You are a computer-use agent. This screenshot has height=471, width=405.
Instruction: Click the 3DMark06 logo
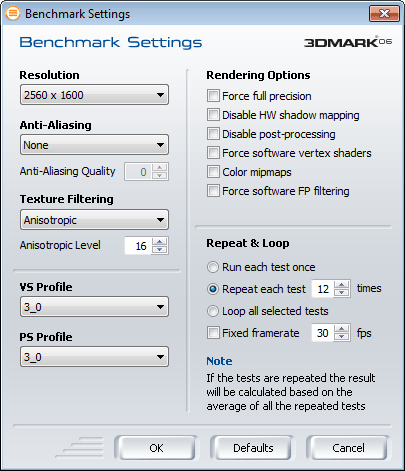[x=347, y=42]
